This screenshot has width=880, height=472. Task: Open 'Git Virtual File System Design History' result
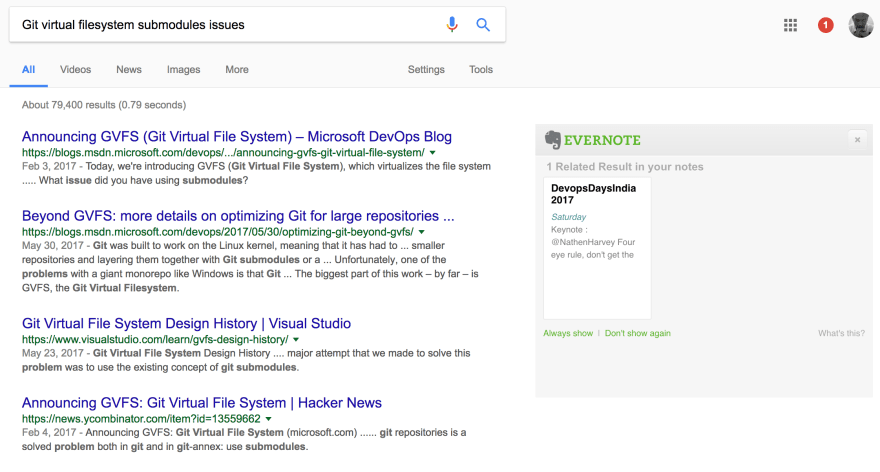(186, 323)
